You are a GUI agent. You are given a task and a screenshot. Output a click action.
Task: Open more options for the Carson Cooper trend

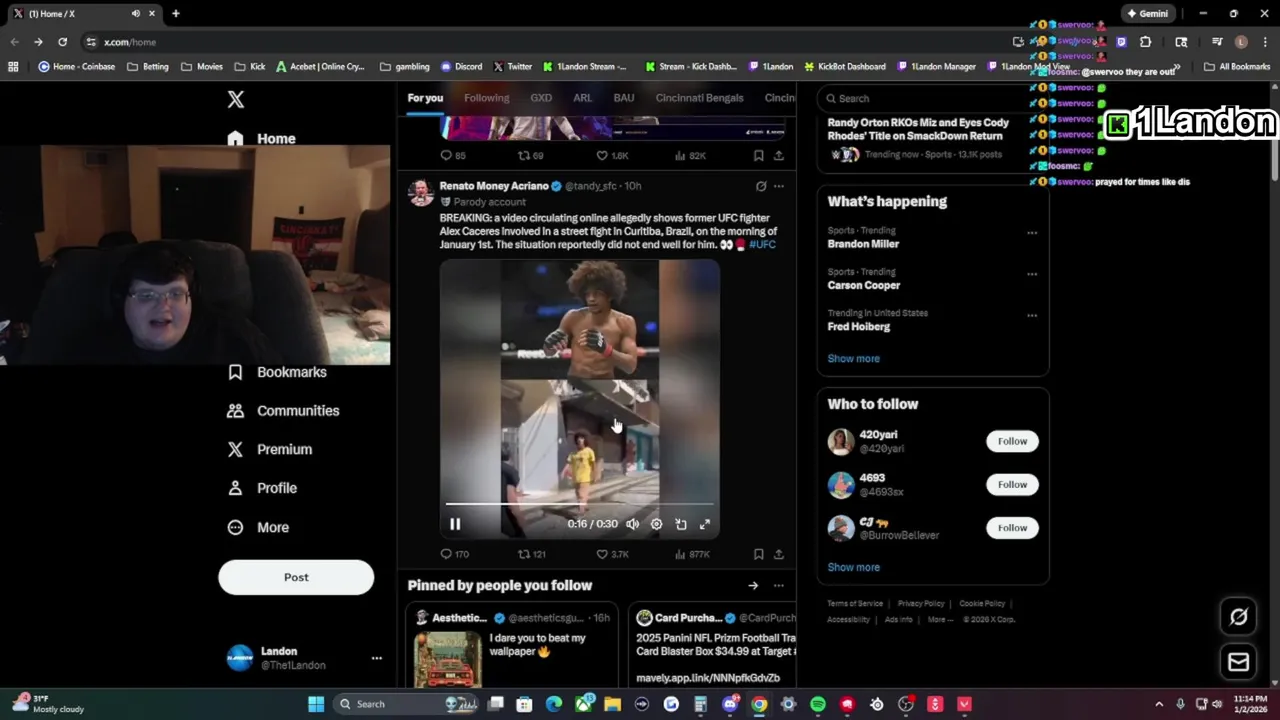[1032, 274]
